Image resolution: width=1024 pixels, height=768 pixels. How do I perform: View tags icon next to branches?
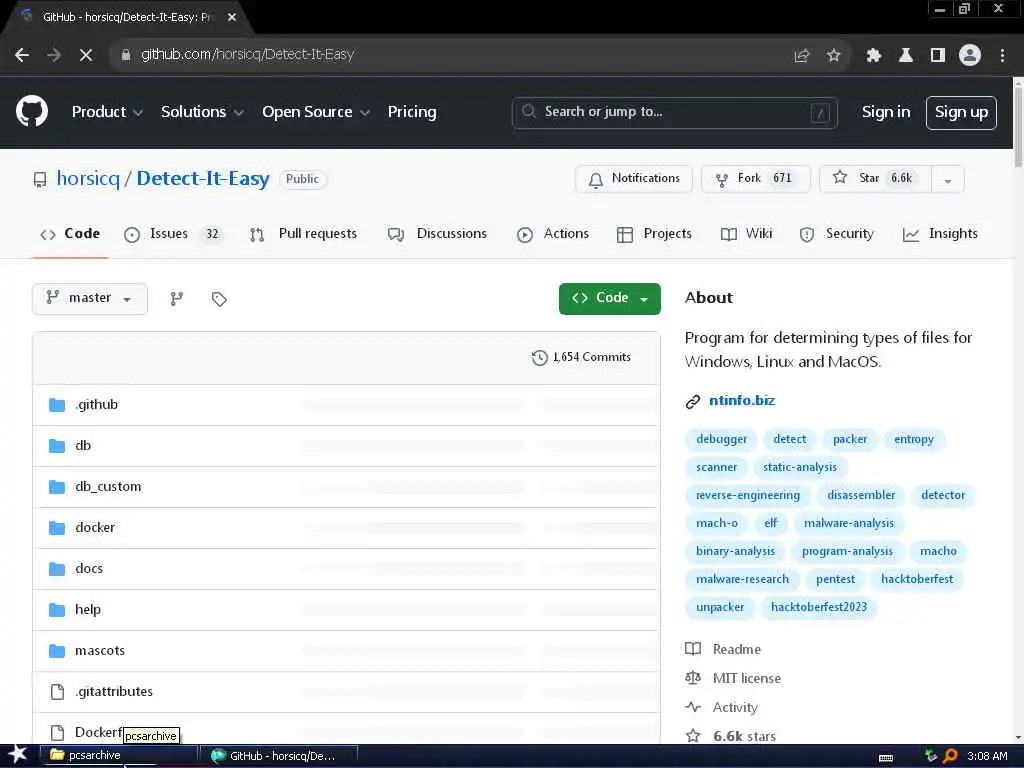[x=219, y=299]
